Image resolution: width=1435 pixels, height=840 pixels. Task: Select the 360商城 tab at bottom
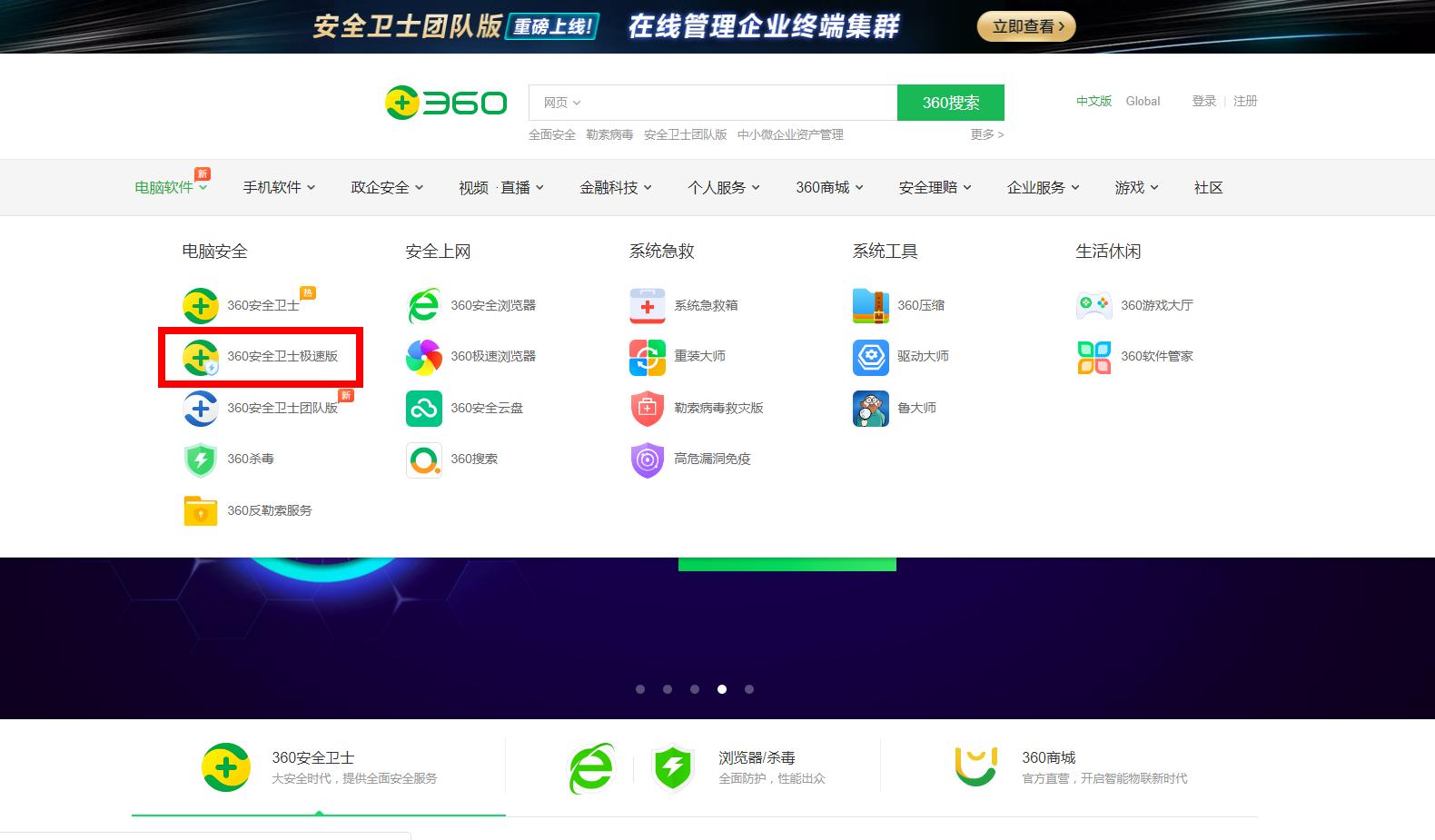coord(1069,767)
